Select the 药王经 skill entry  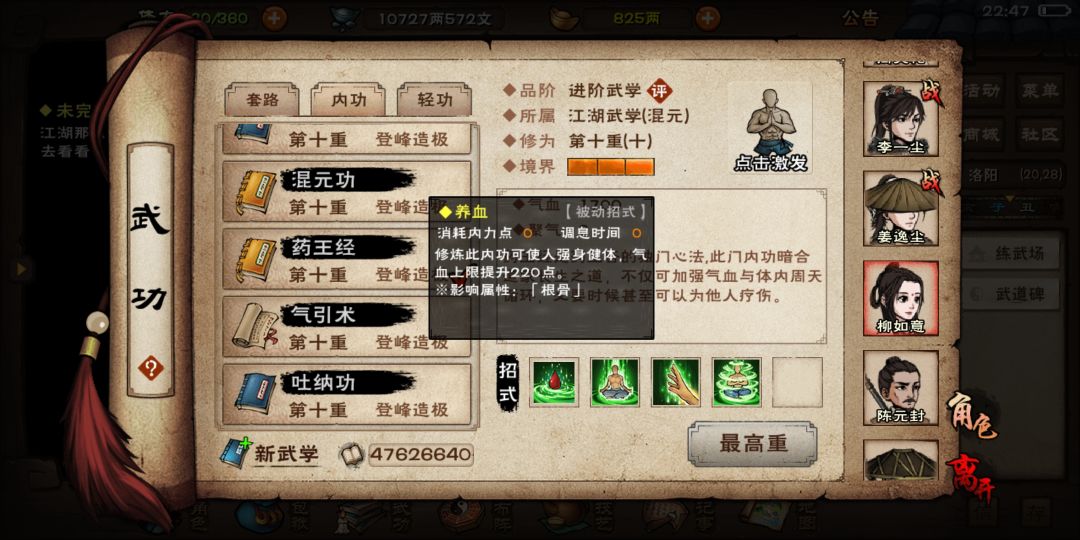coord(346,260)
